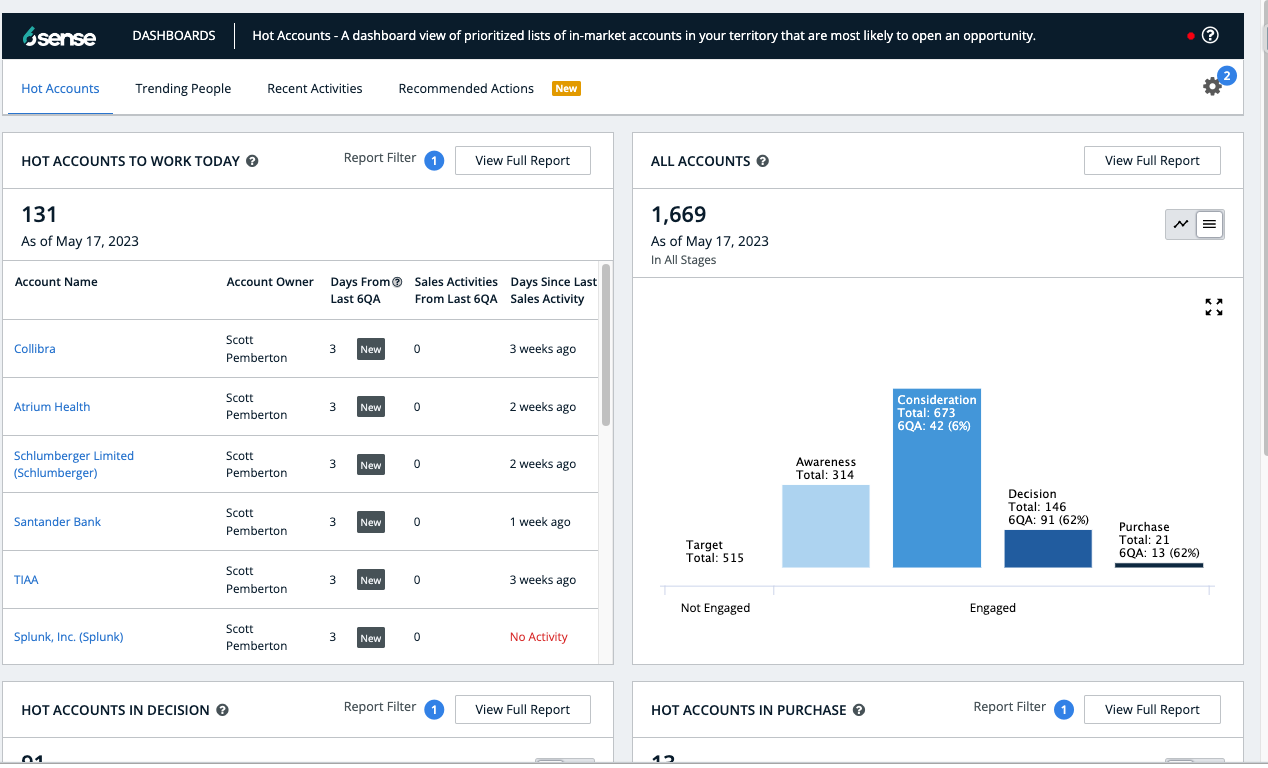Switch to the Recent Activities tab
The height and width of the screenshot is (768, 1268).
[x=315, y=88]
